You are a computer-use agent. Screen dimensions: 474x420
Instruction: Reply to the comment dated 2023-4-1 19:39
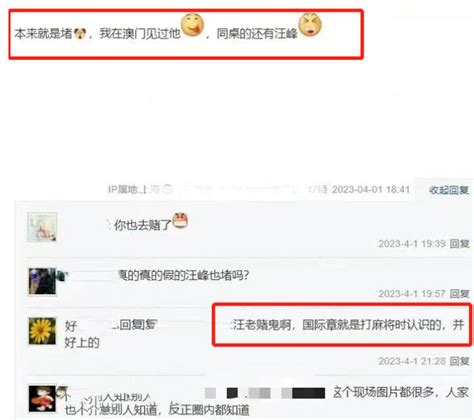[x=459, y=244]
